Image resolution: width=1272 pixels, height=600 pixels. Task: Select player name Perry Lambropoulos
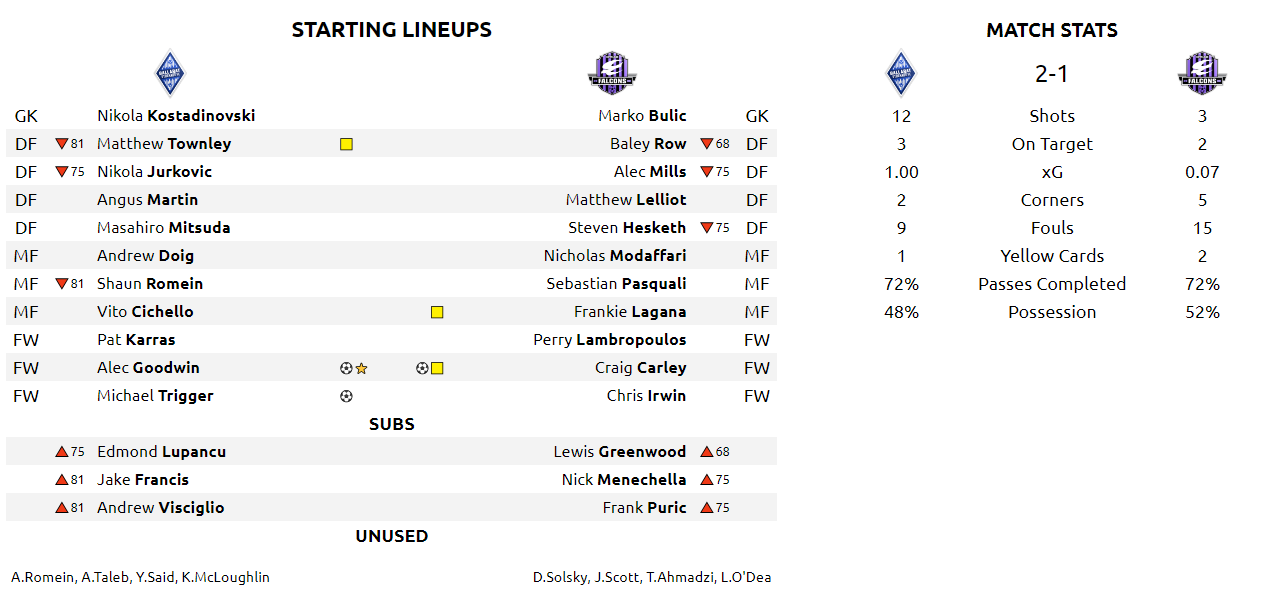(x=610, y=340)
